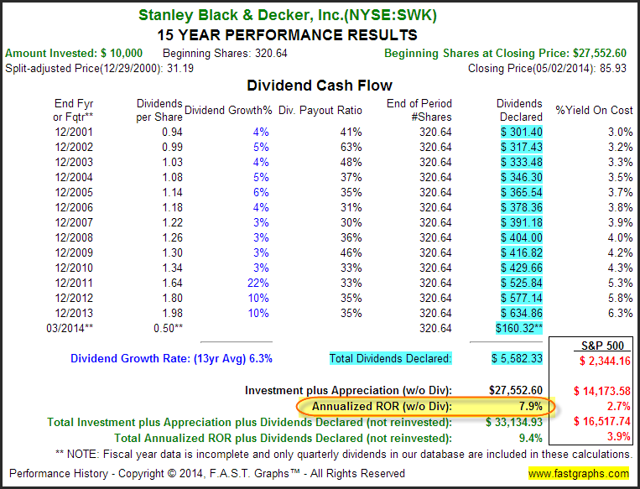The image size is (640, 489).
Task: Click '%Yield On Cost' column header
Action: 594,110
